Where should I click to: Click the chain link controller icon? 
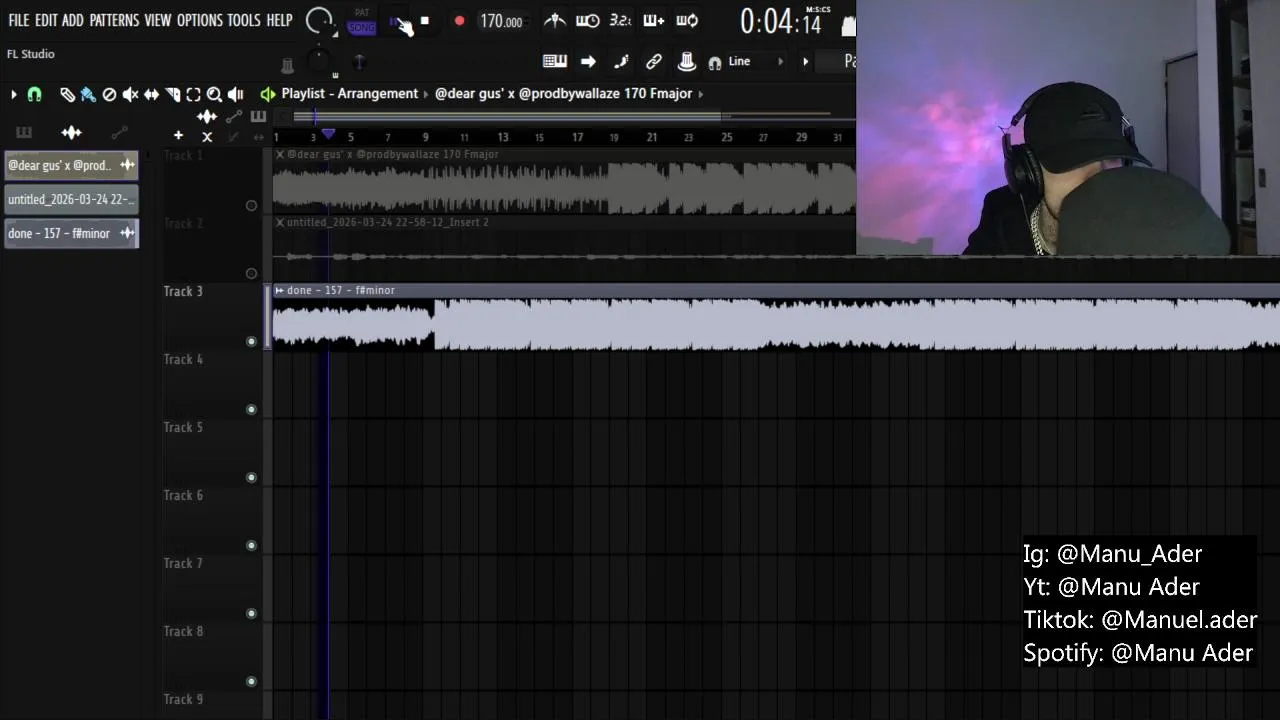654,61
